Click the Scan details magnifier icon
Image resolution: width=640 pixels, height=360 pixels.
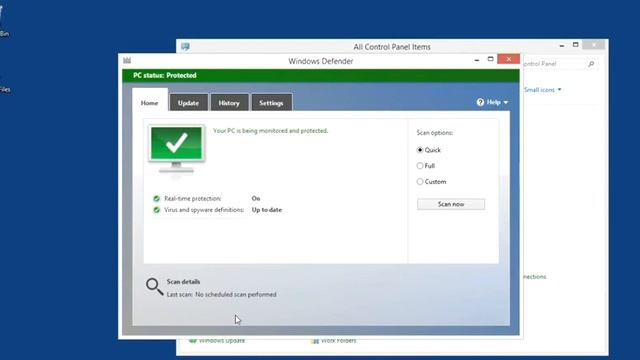coord(154,287)
